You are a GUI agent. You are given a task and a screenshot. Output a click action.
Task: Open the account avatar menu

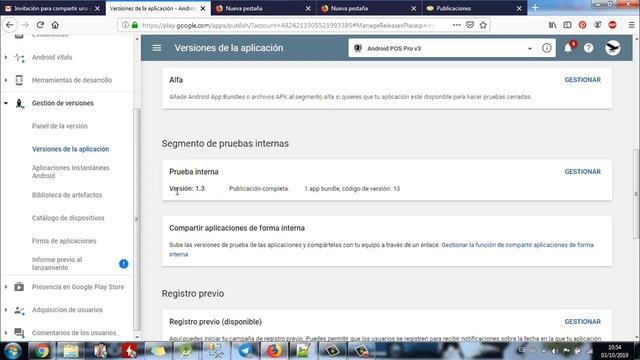tap(613, 48)
